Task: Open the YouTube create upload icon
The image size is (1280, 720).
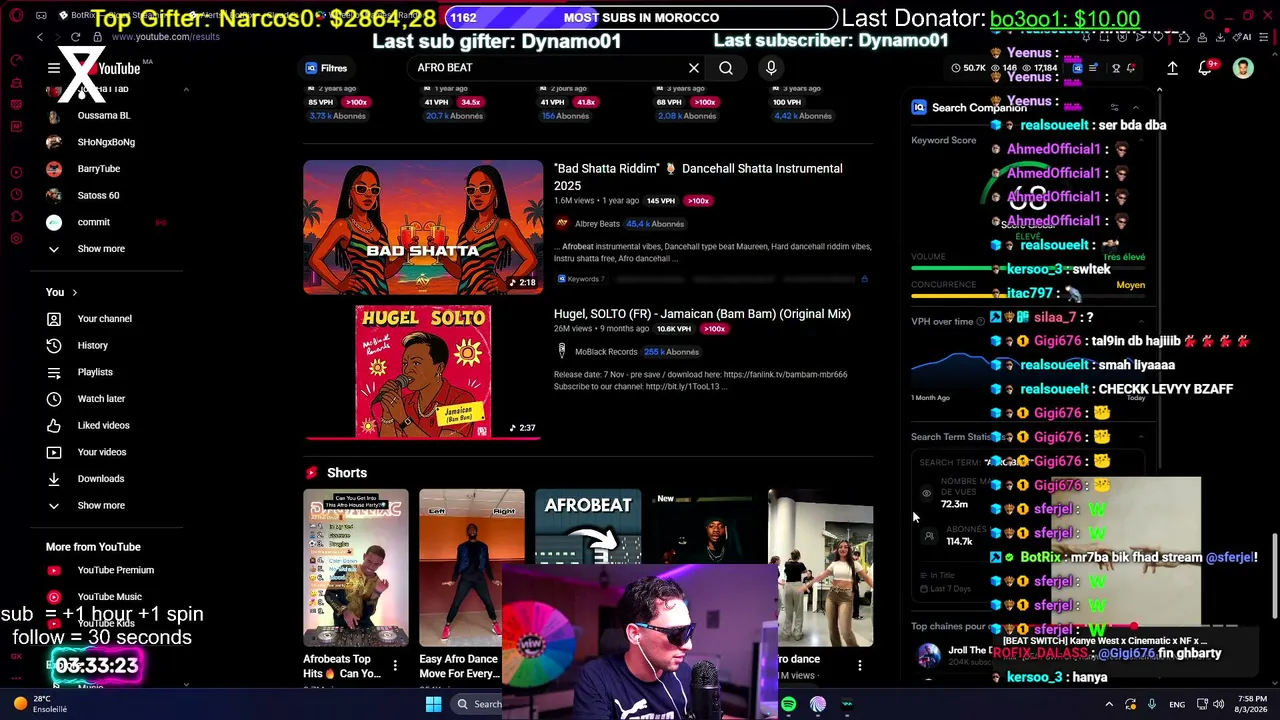Action: click(x=1172, y=68)
